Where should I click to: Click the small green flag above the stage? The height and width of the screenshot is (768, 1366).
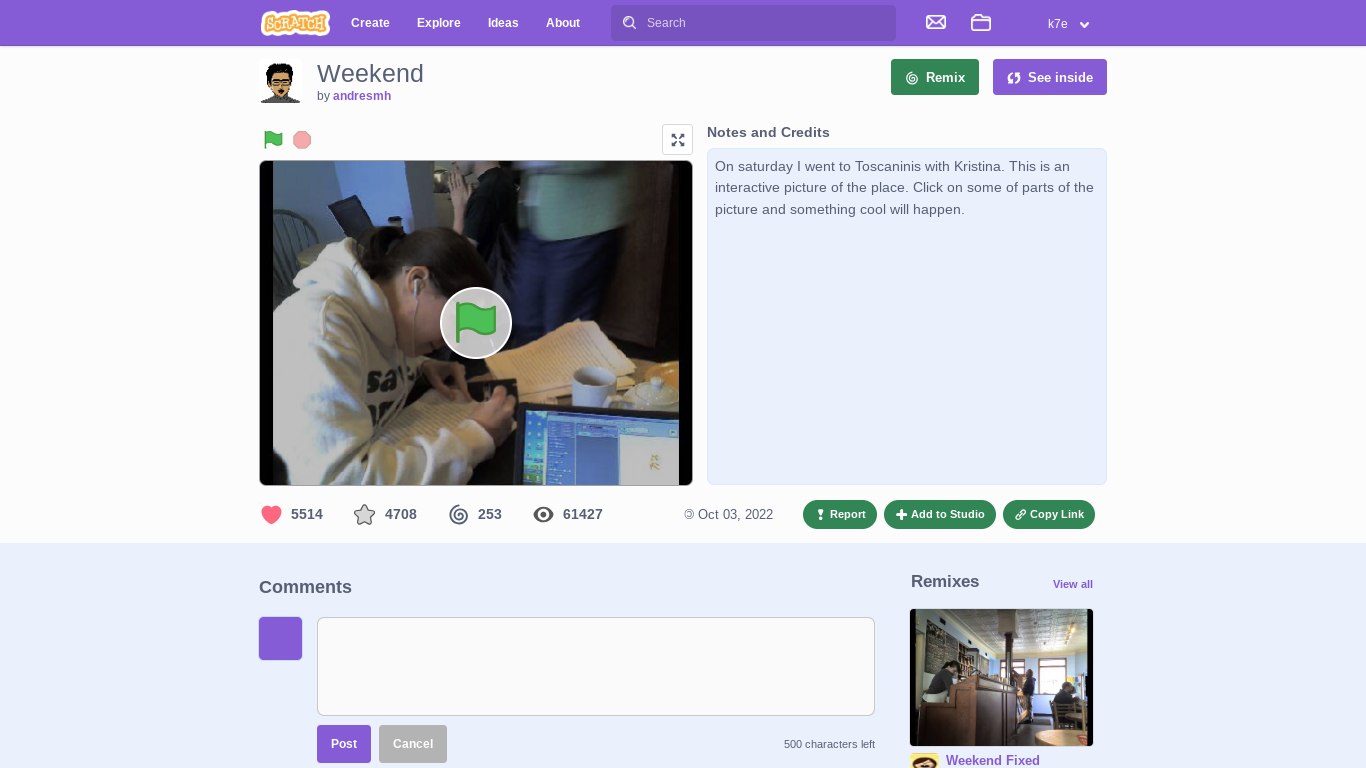273,139
